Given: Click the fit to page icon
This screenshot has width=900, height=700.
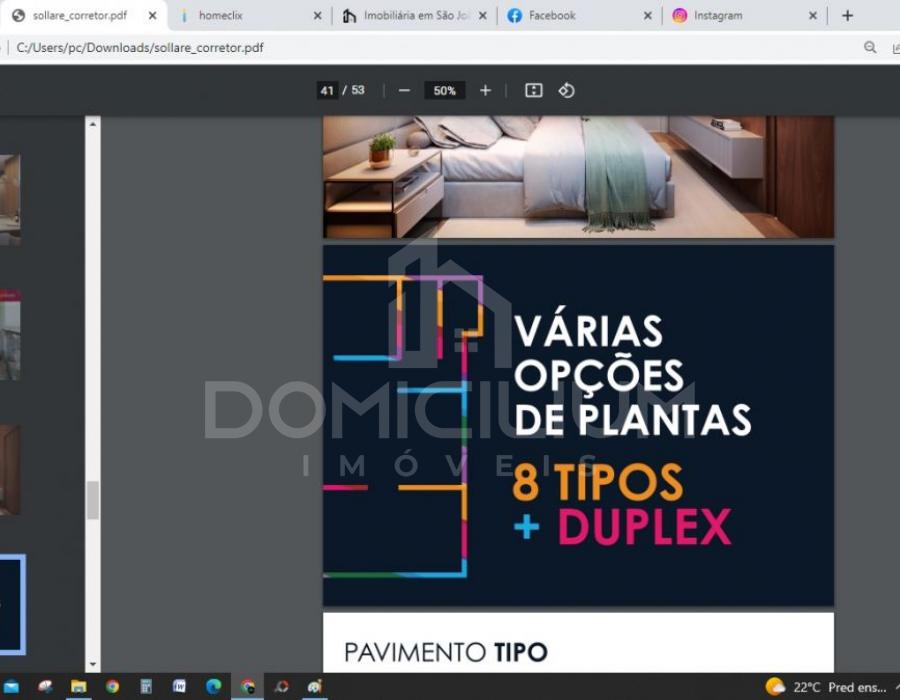Looking at the screenshot, I should click(x=534, y=90).
